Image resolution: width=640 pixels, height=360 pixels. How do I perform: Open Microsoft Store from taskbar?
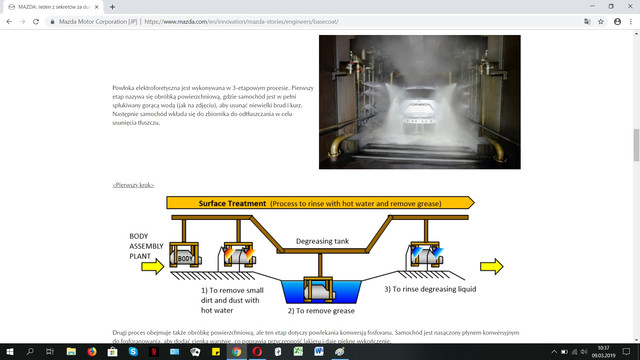(113, 351)
